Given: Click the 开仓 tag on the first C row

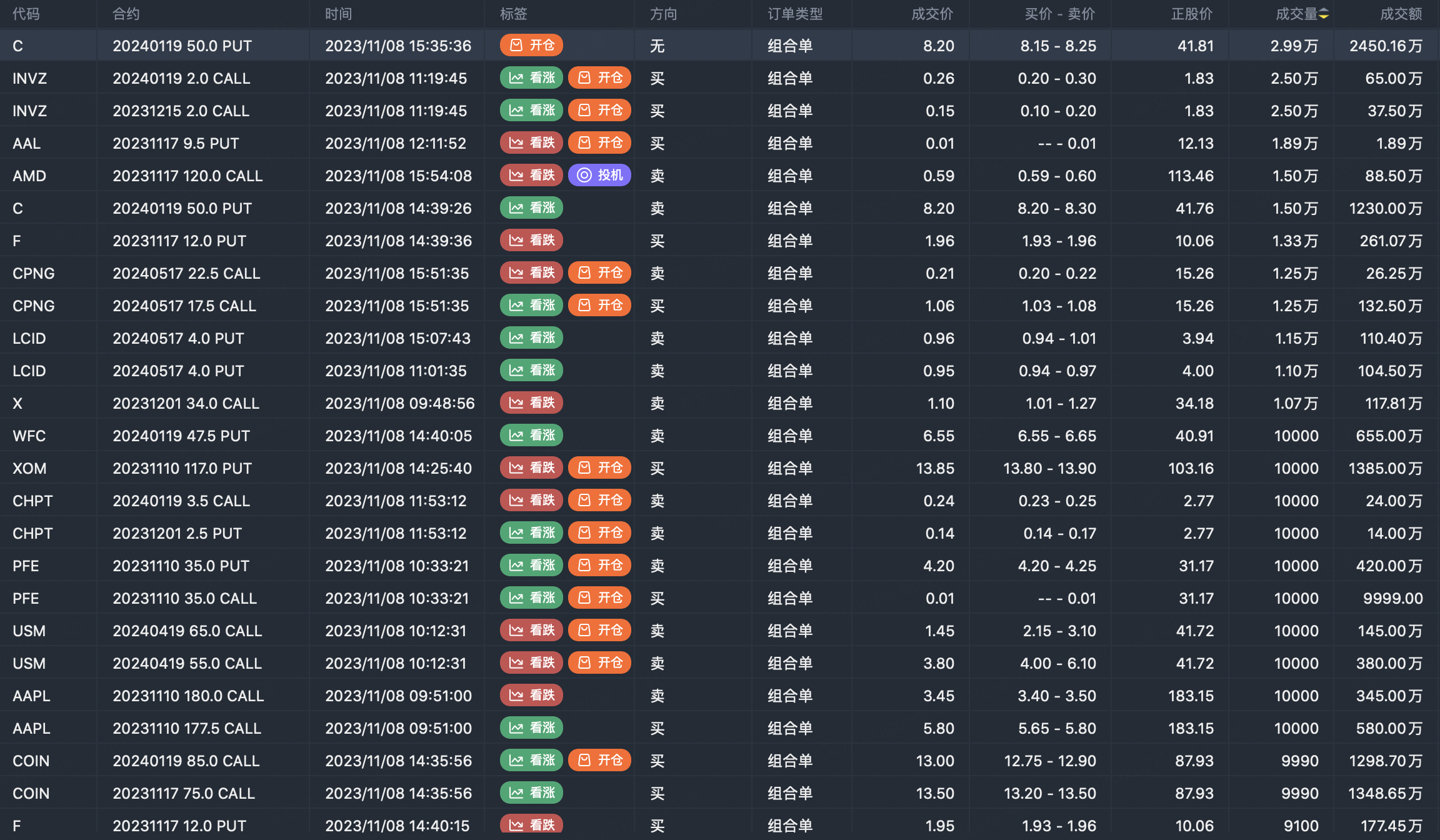Looking at the screenshot, I should 531,45.
